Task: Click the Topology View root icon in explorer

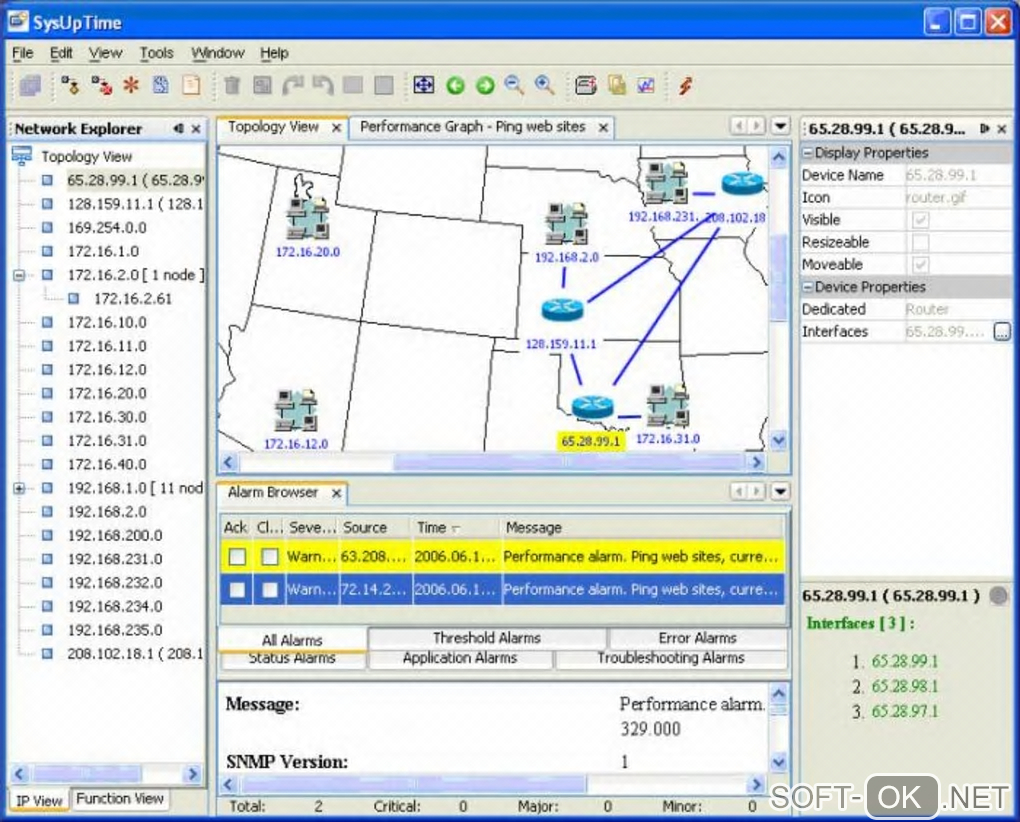Action: (22, 156)
